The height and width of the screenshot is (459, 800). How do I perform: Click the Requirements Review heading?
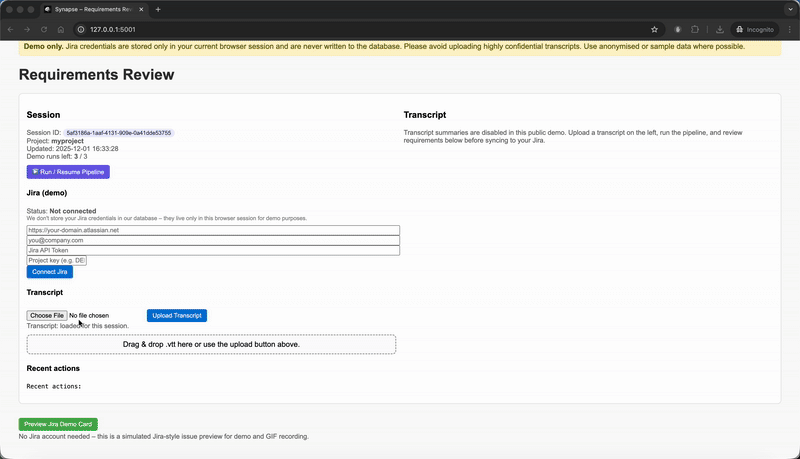pos(96,74)
